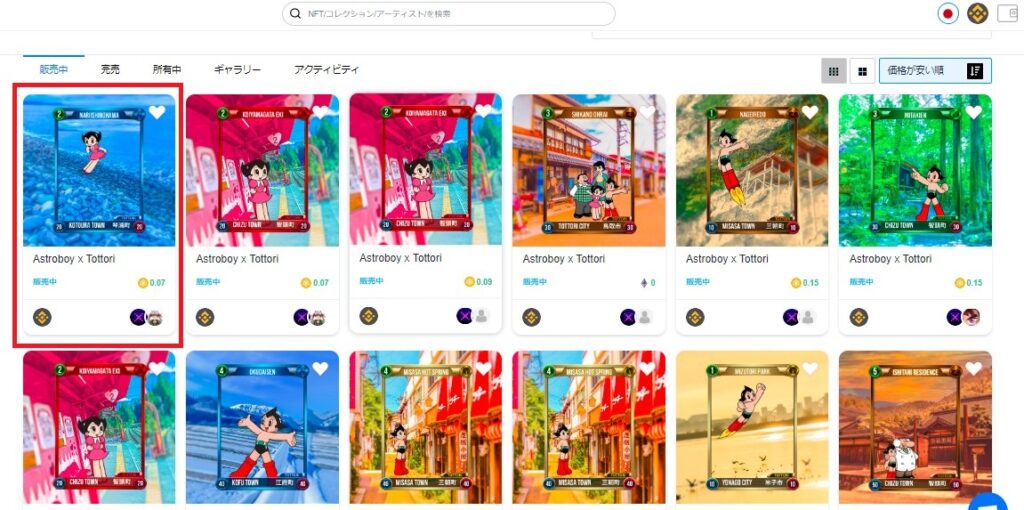Toggle heart on Nageiredo Misasa Town card

[810, 112]
